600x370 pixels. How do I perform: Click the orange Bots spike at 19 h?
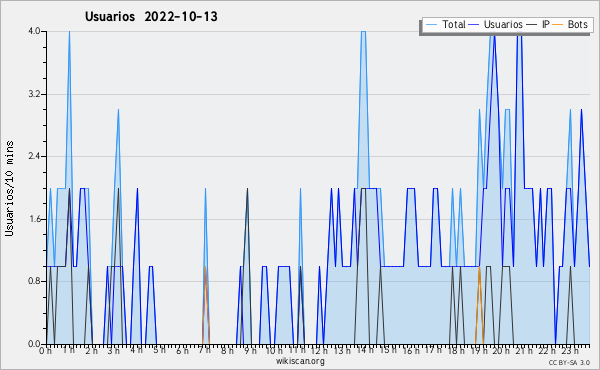(x=479, y=305)
